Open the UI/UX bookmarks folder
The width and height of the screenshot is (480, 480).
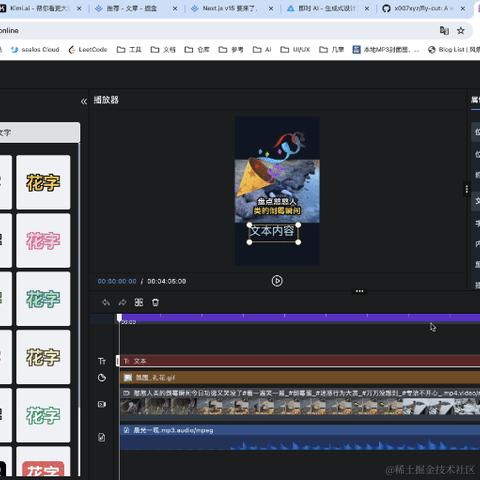click(295, 50)
